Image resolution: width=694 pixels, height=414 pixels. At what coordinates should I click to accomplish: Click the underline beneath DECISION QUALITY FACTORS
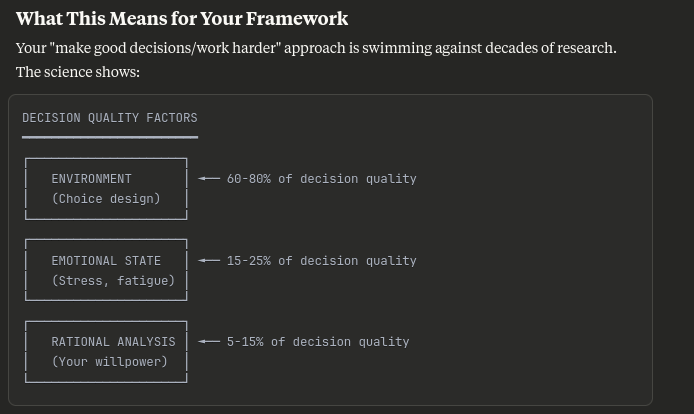(110, 137)
